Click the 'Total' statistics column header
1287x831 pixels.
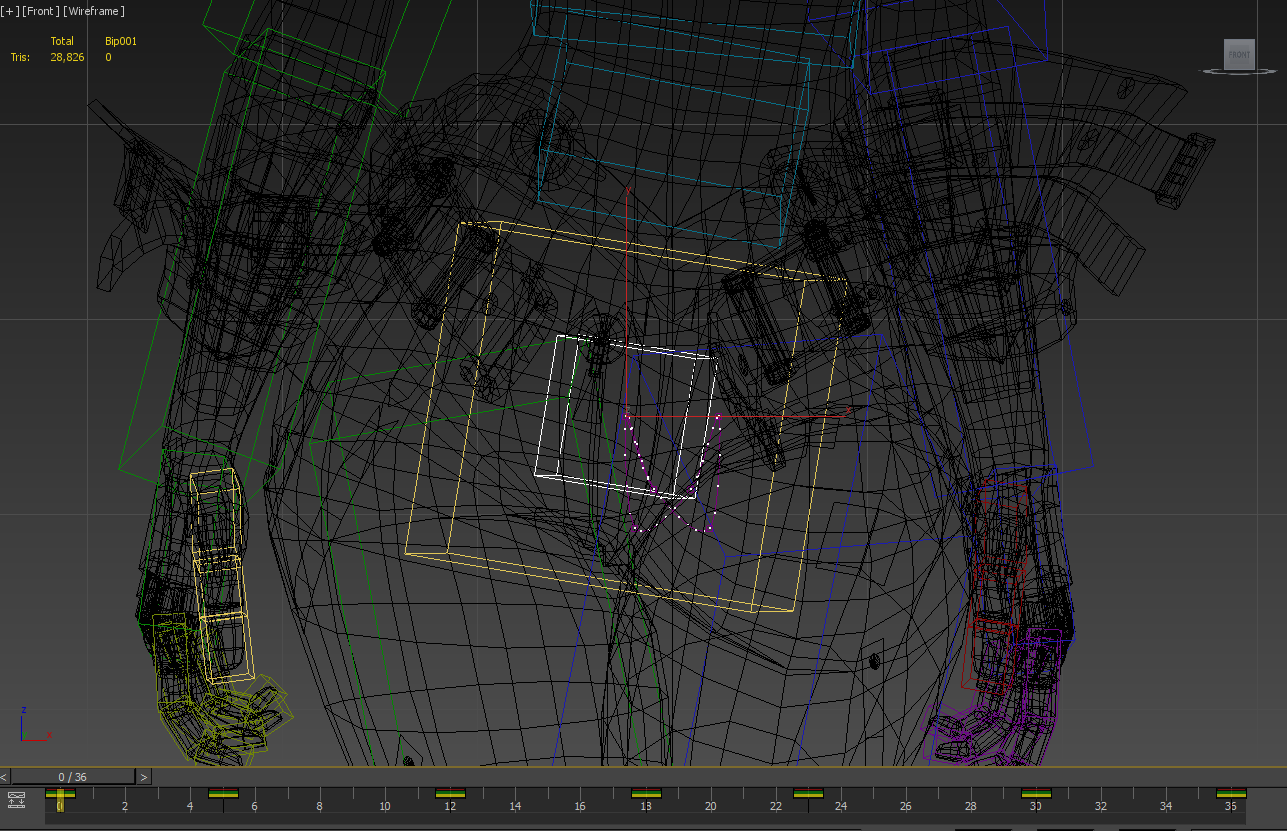pos(62,41)
